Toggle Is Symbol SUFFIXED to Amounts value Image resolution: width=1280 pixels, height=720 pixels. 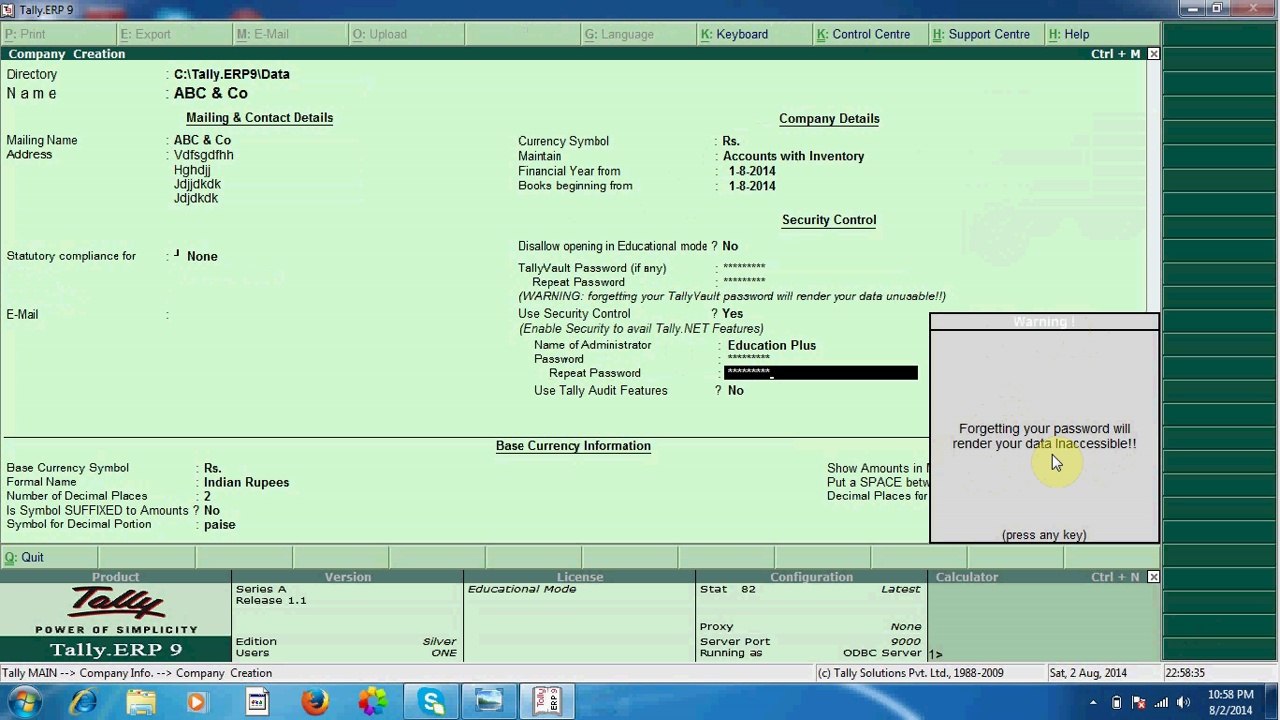tap(212, 510)
